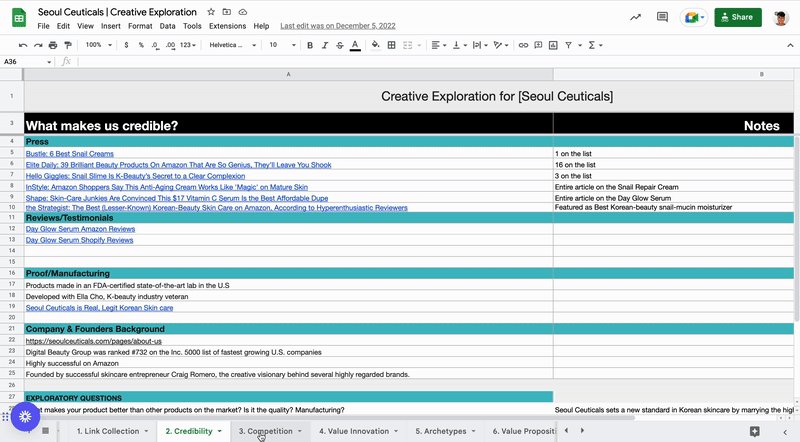Click the Google Meet call button
The height and width of the screenshot is (442, 800).
694,17
